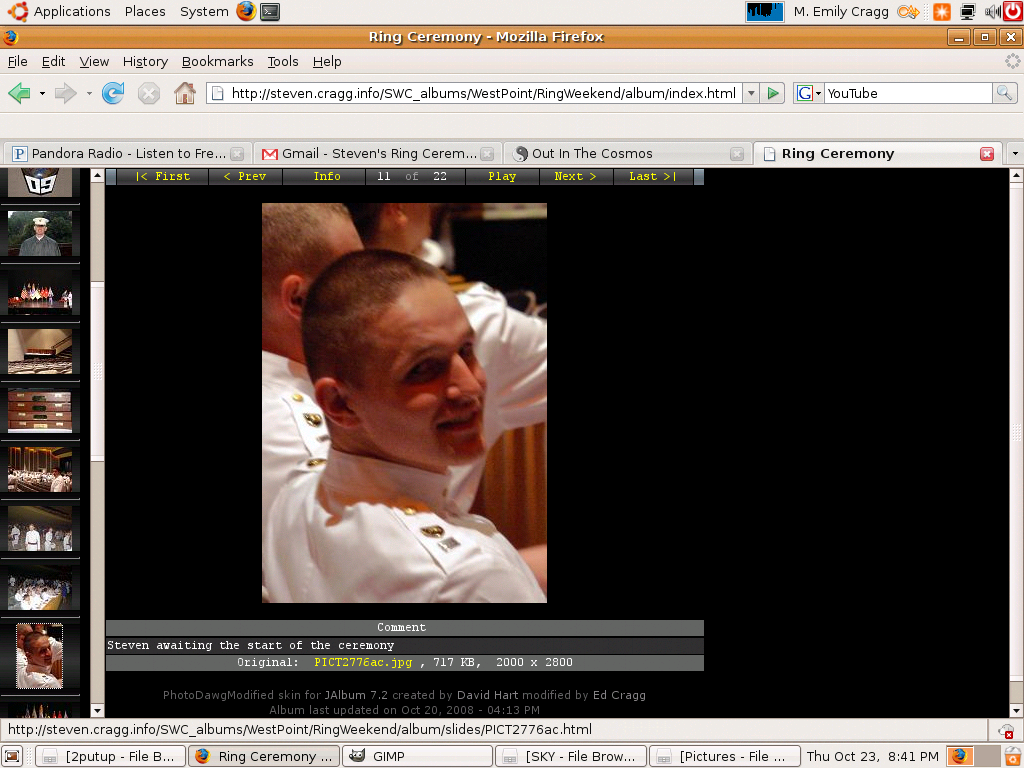Switch to SKY File Browser taskbar window
This screenshot has height=768, width=1024.
click(571, 756)
